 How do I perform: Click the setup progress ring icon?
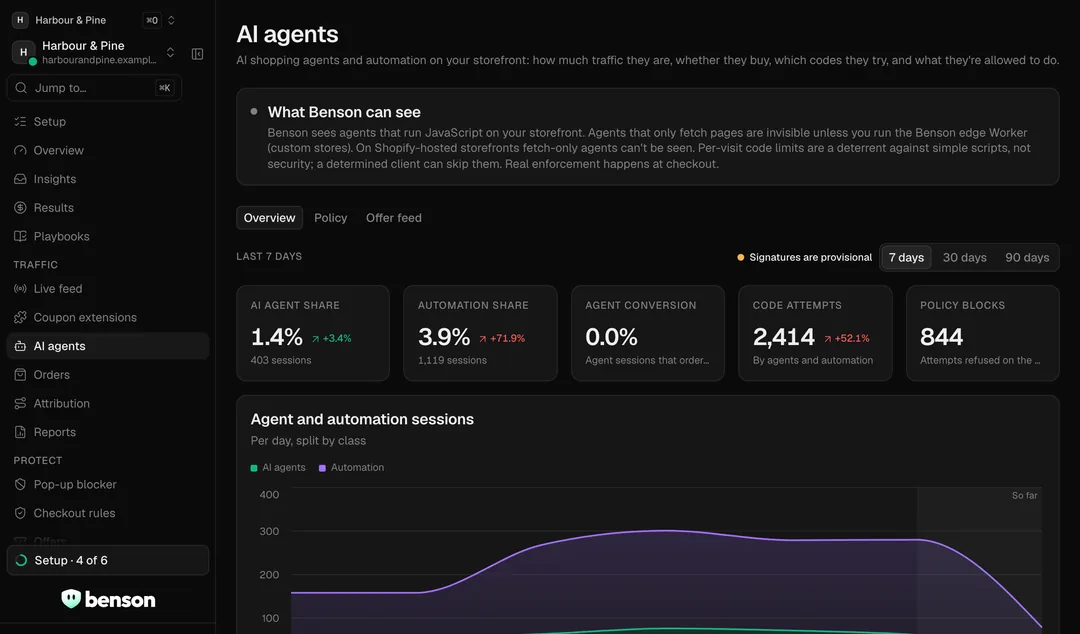[21, 560]
